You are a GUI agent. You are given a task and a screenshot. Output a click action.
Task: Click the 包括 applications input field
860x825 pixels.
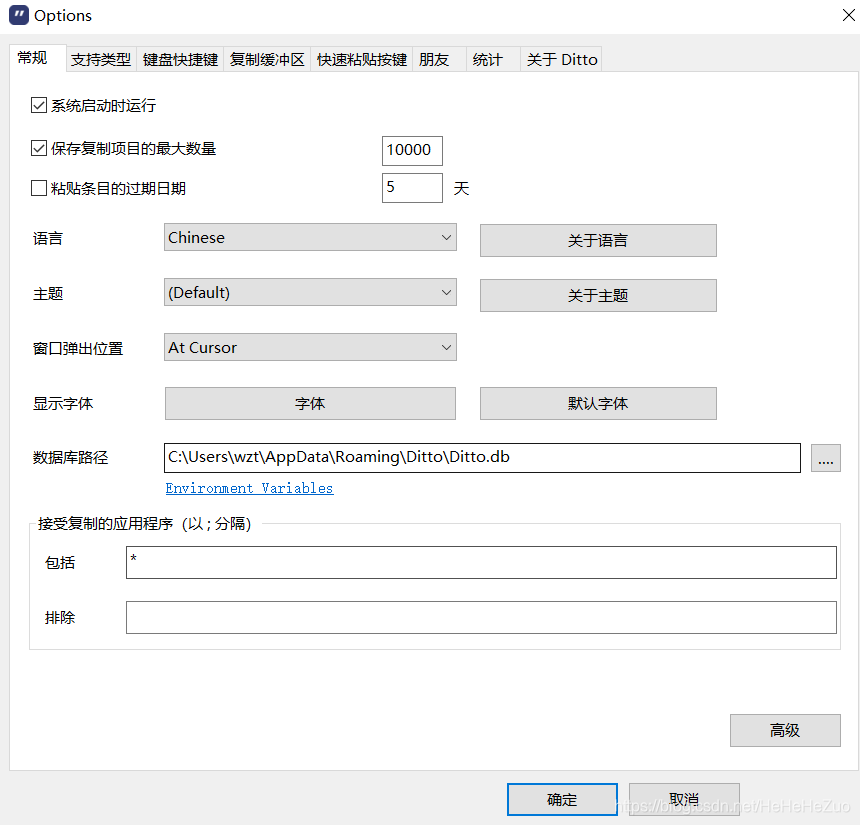pyautogui.click(x=481, y=562)
